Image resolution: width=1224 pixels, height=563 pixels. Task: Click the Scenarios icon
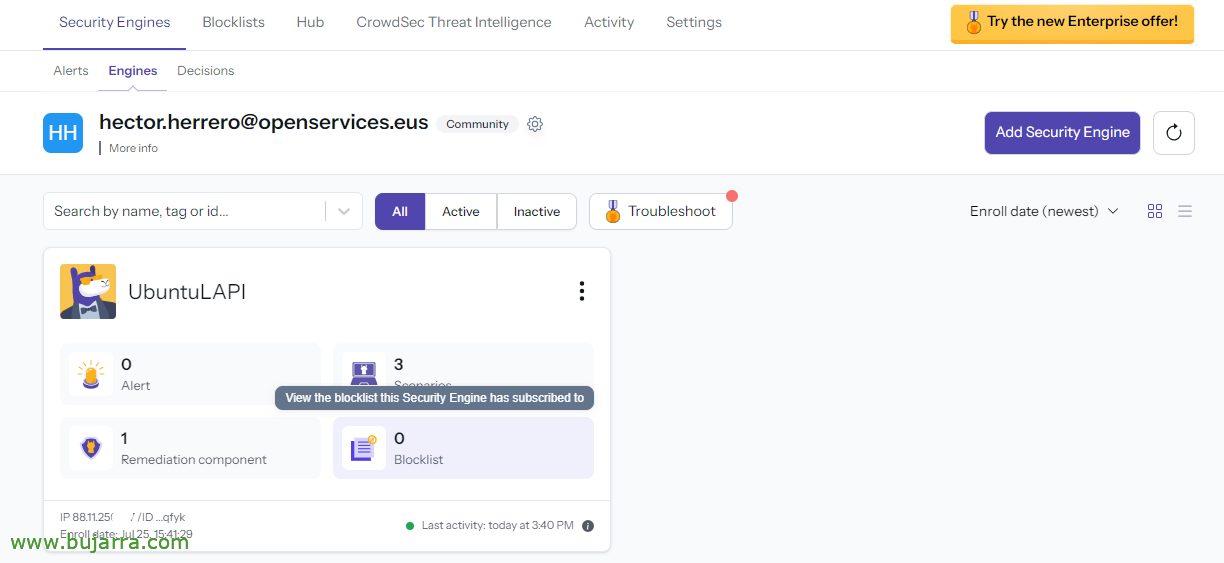364,373
